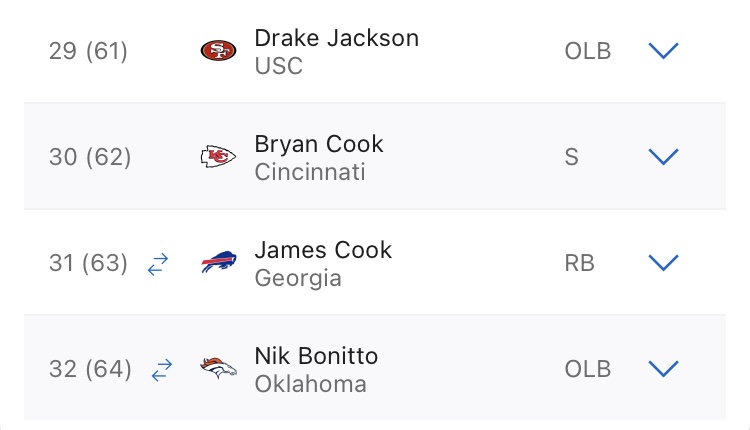Screen dimensions: 750x430
Task: Click trade arrows icon beside pick 32 (64)
Action: pyautogui.click(x=161, y=370)
